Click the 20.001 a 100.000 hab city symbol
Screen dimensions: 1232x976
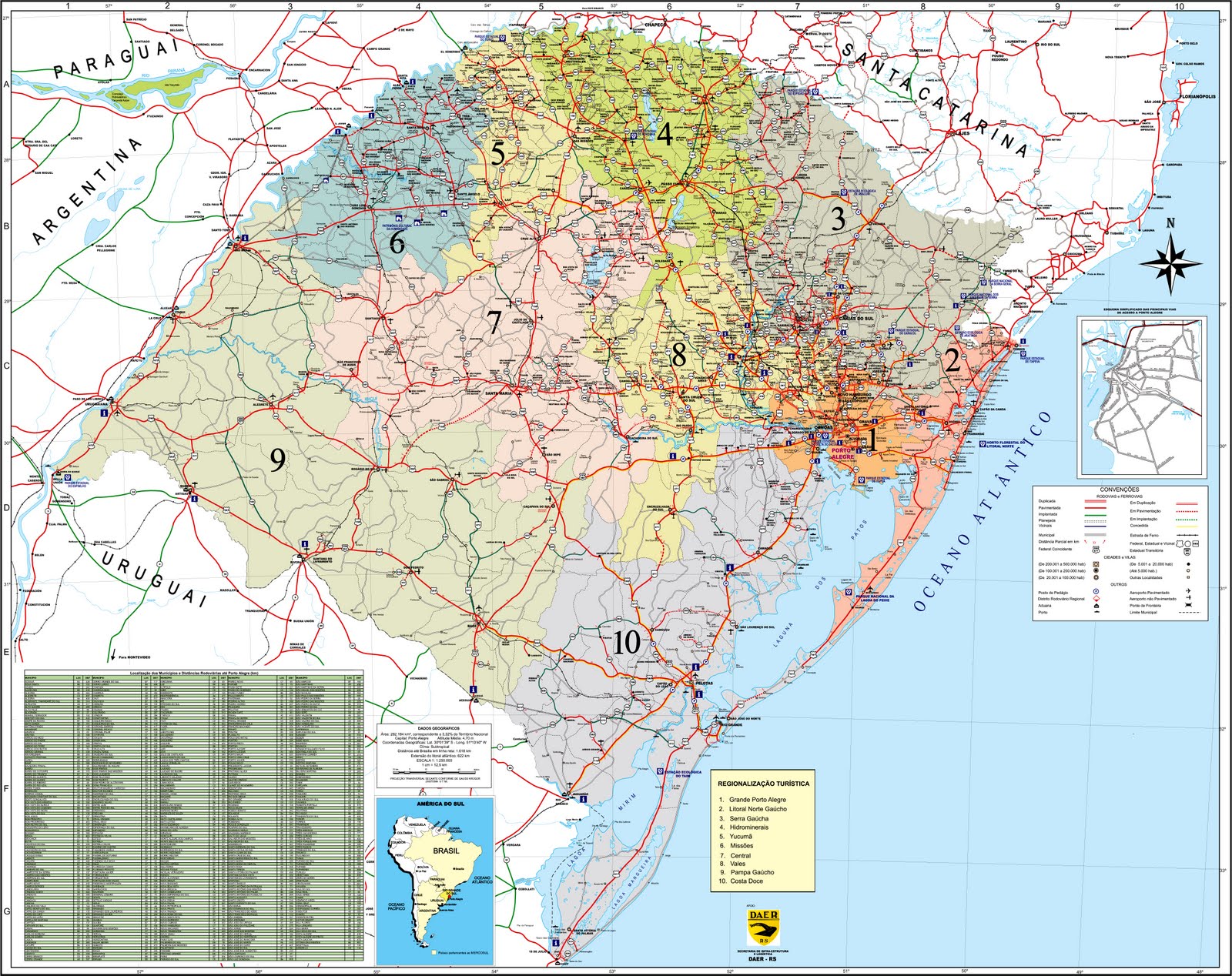tap(1096, 577)
